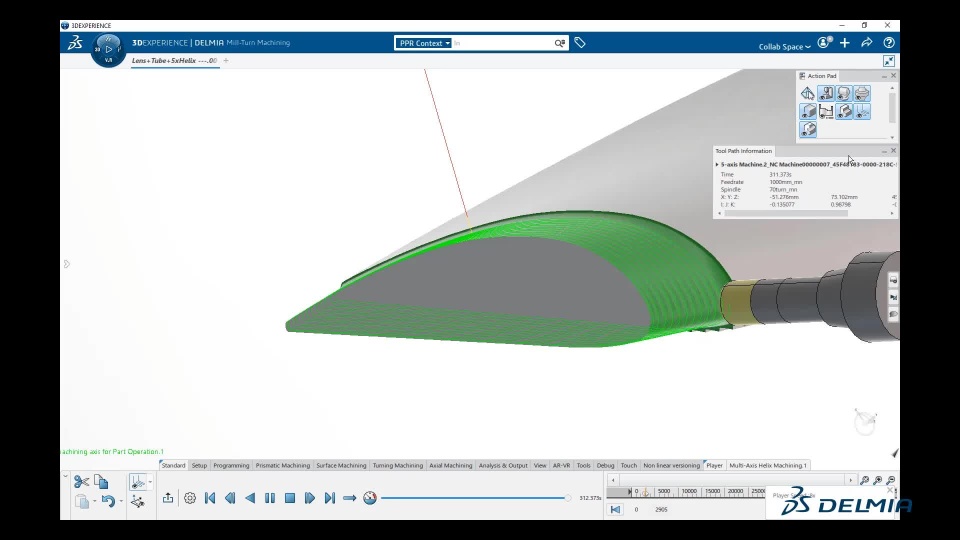
Task: Toggle the last Action Pad visibility icon
Action: [808, 129]
